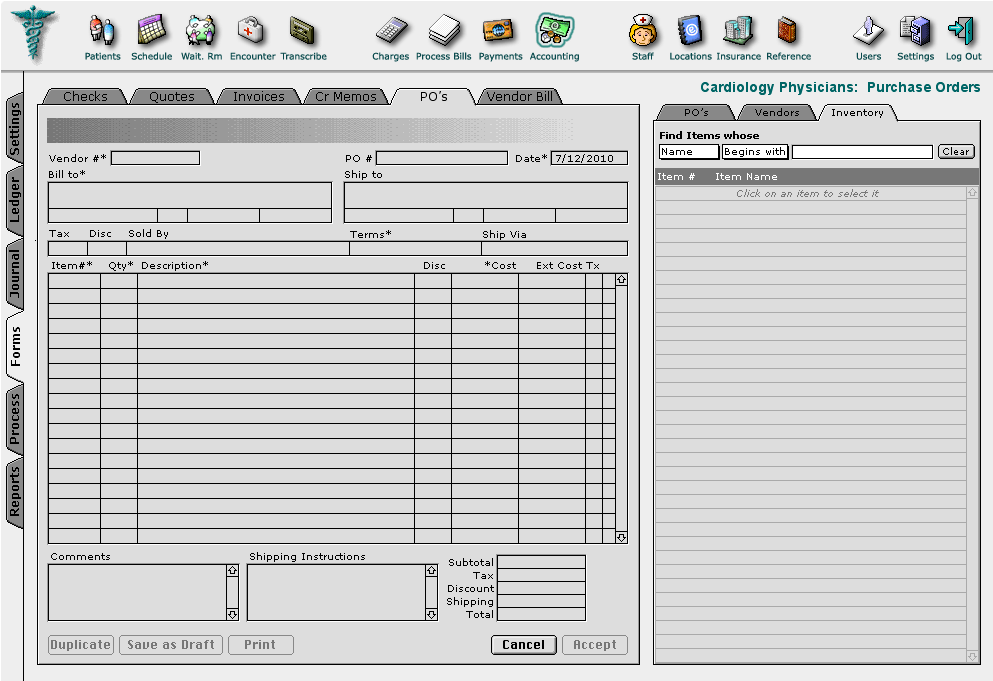Open the Settings cabinet icon in top toolbar
The height and width of the screenshot is (681, 993).
click(915, 30)
